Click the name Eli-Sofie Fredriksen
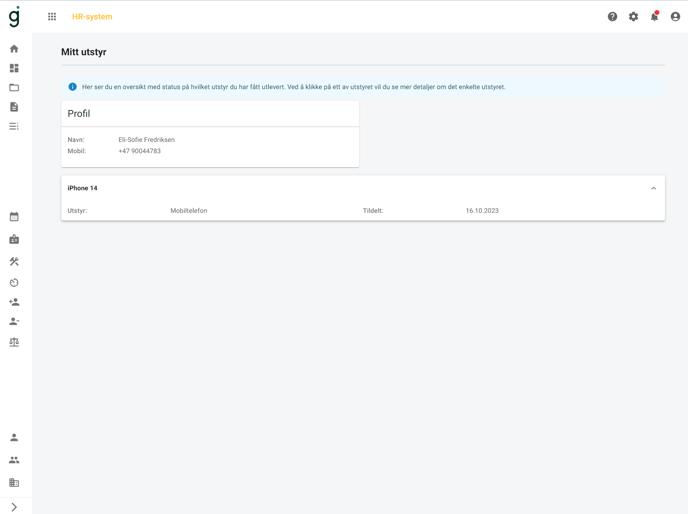This screenshot has width=688, height=514. coord(147,140)
